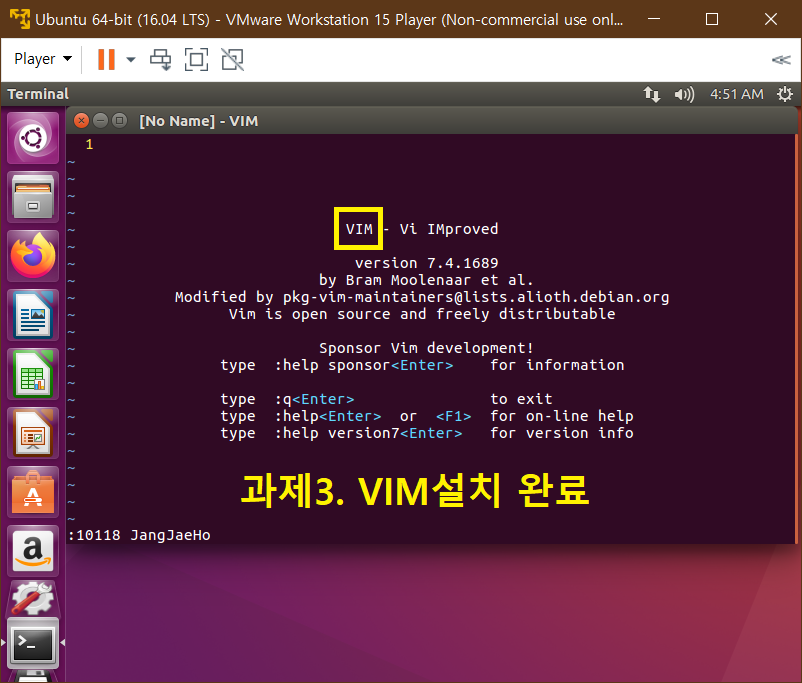Click the "for version info" text

point(562,433)
